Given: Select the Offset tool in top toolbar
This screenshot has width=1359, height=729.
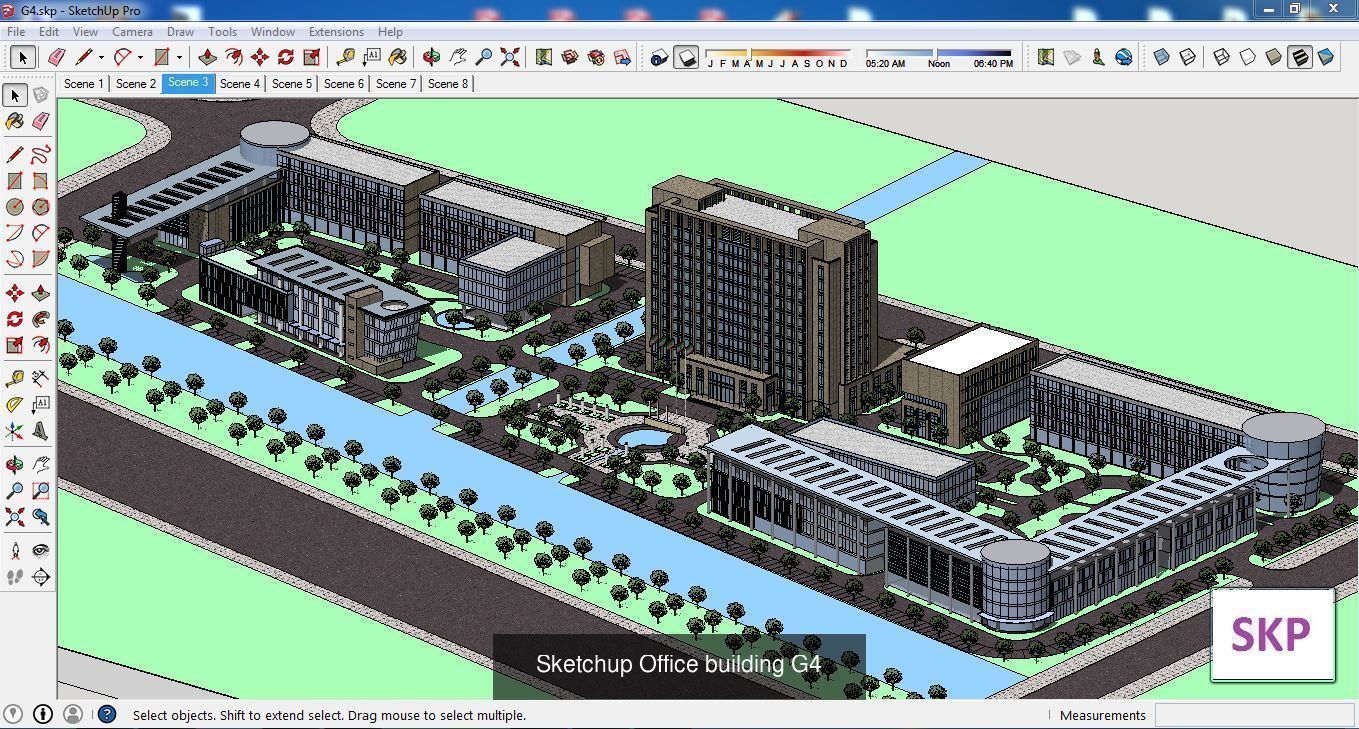Looking at the screenshot, I should tap(234, 57).
